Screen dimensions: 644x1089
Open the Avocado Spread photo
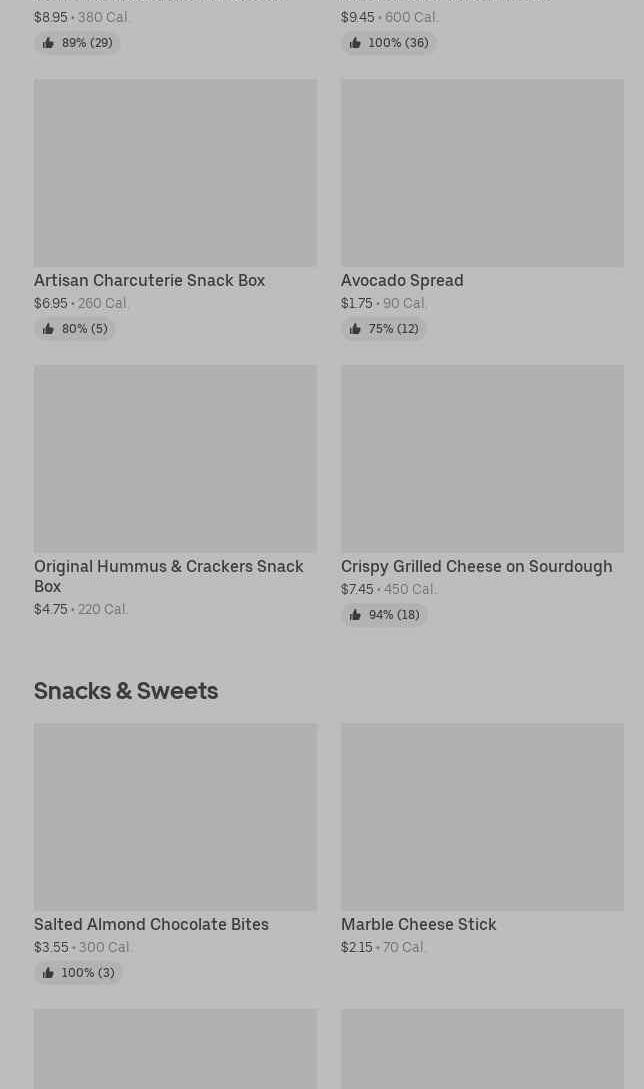pos(482,173)
